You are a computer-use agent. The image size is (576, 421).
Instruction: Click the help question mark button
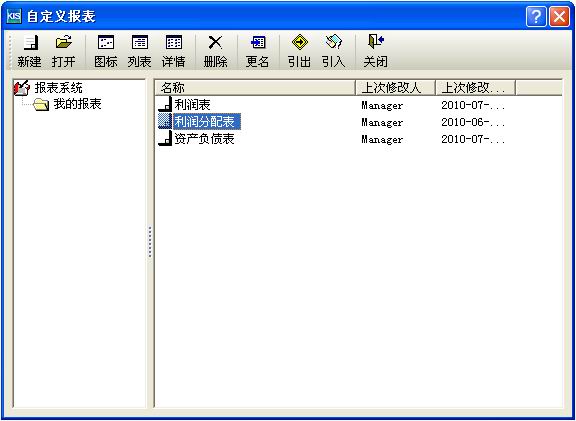536,17
